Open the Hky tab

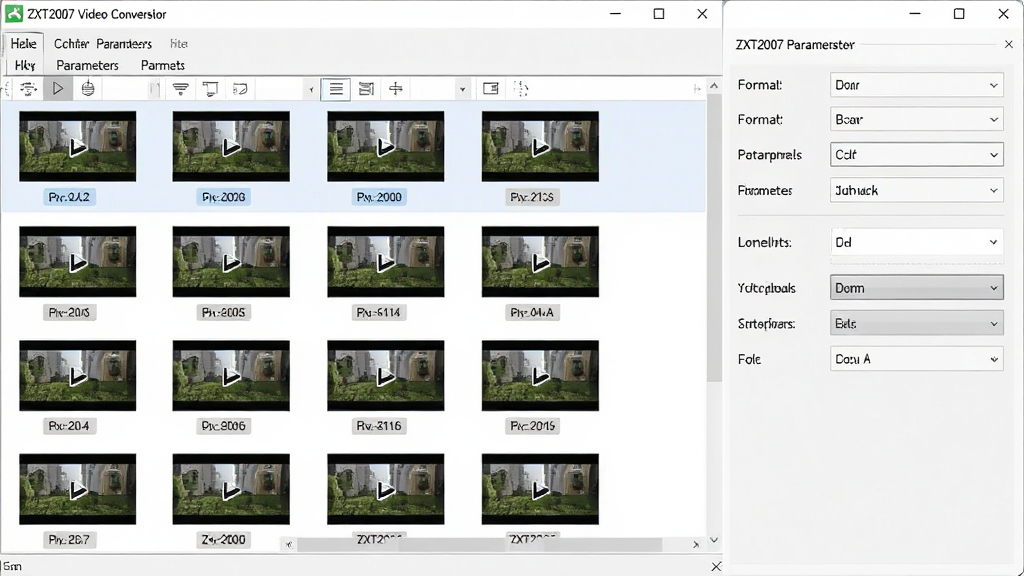(25, 65)
